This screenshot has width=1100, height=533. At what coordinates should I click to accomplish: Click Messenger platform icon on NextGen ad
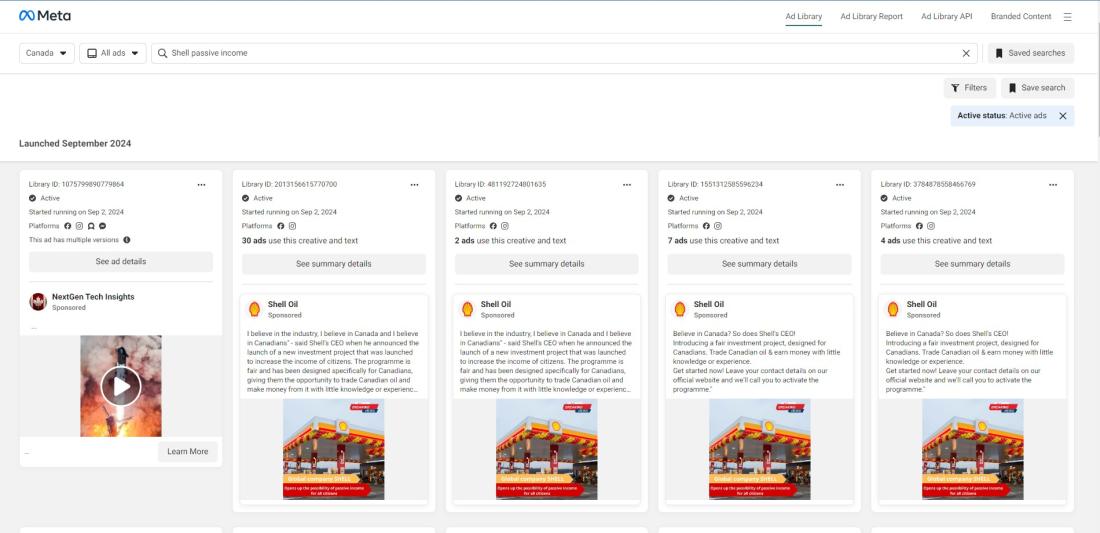point(102,226)
